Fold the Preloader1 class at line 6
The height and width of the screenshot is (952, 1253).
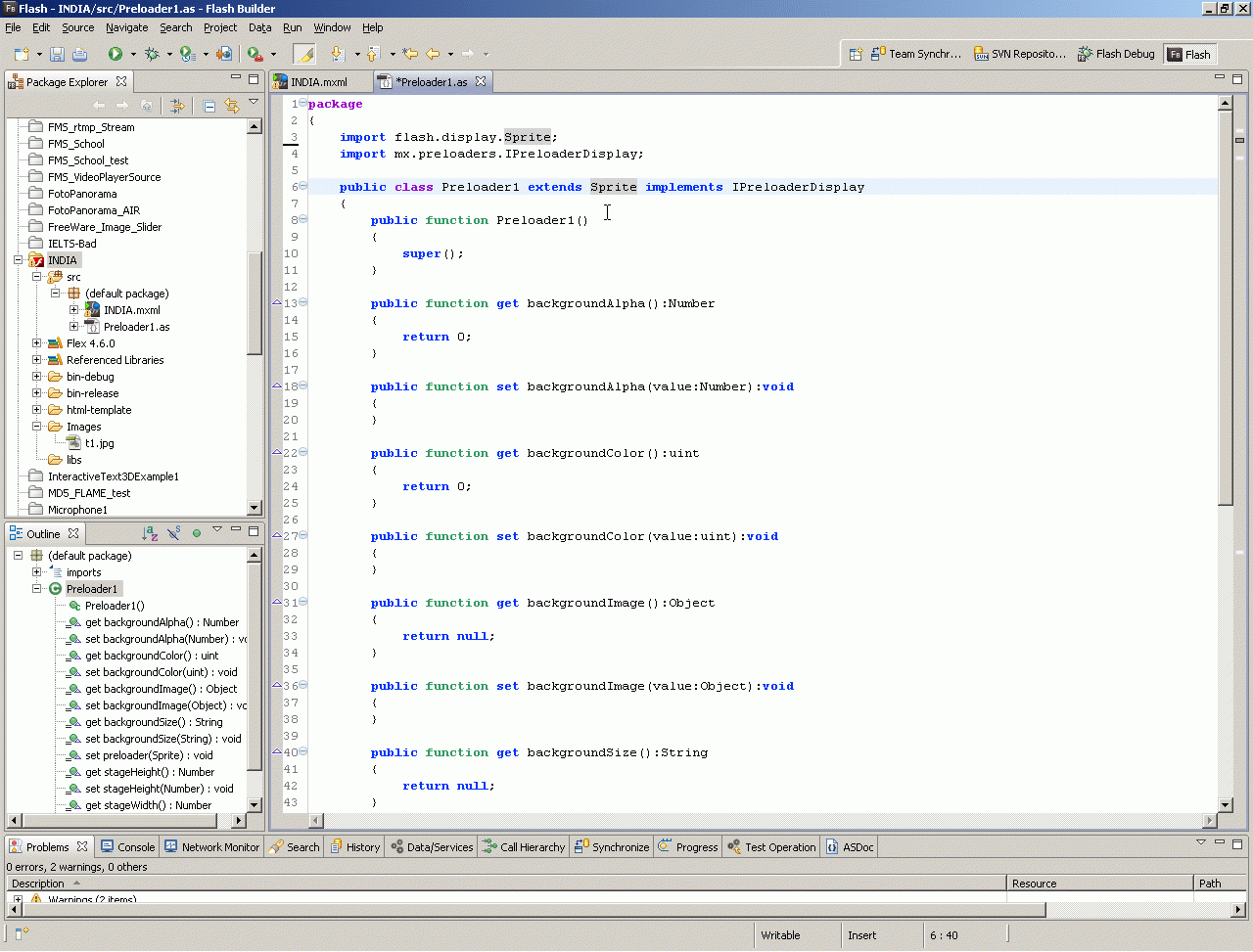302,186
